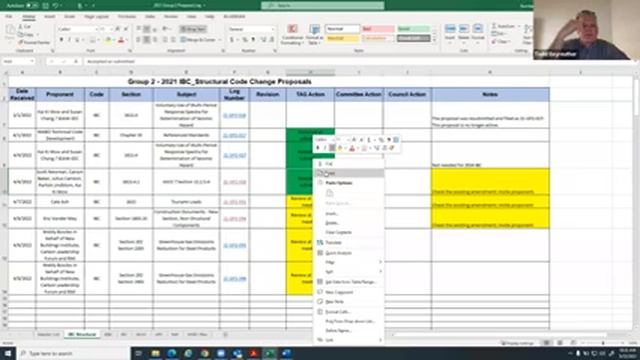Expand the Sort submenu in context menu
This screenshot has height=360, width=640.
tap(380, 271)
